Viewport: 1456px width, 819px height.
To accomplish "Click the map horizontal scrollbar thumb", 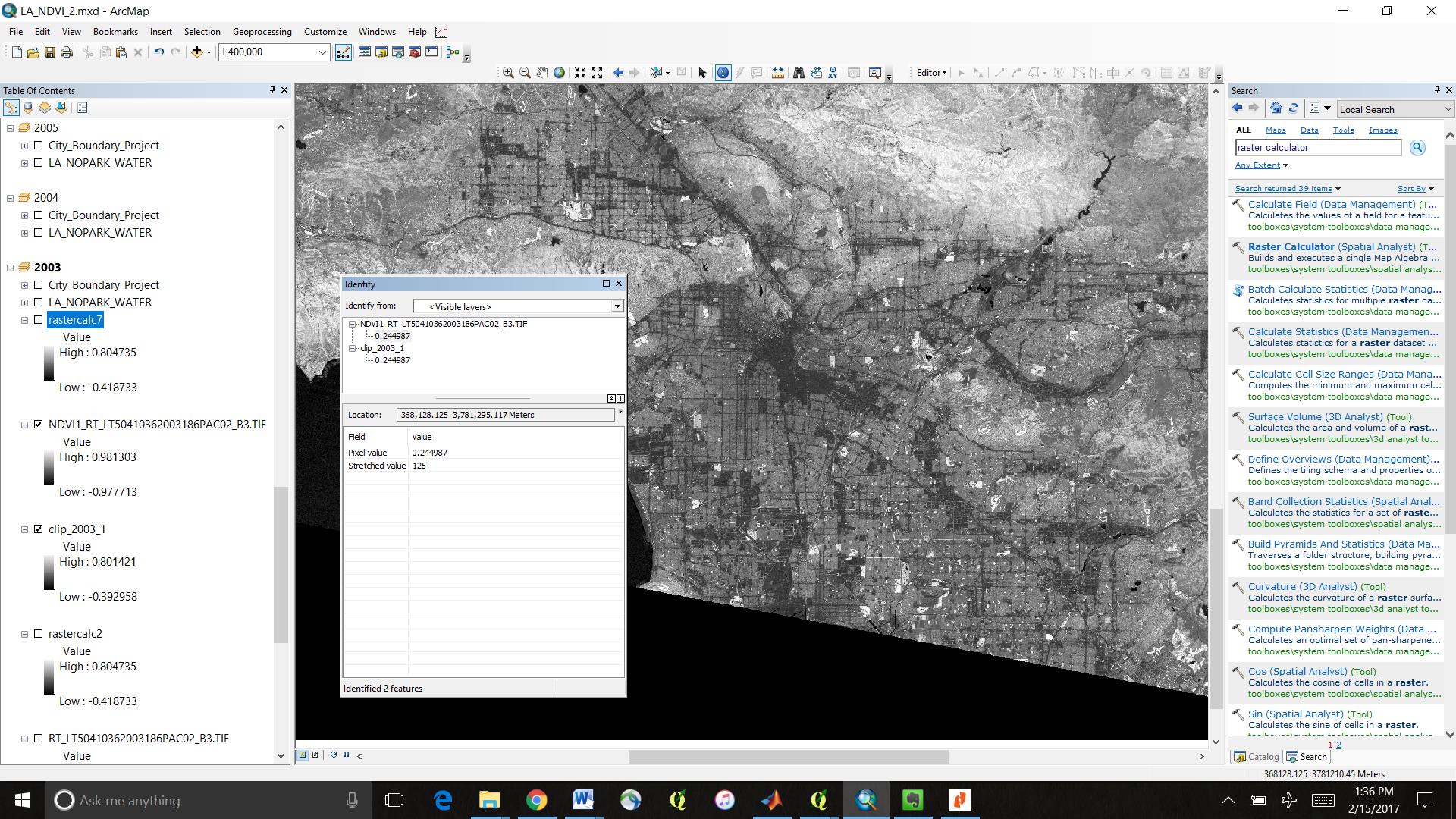I will pyautogui.click(x=788, y=756).
